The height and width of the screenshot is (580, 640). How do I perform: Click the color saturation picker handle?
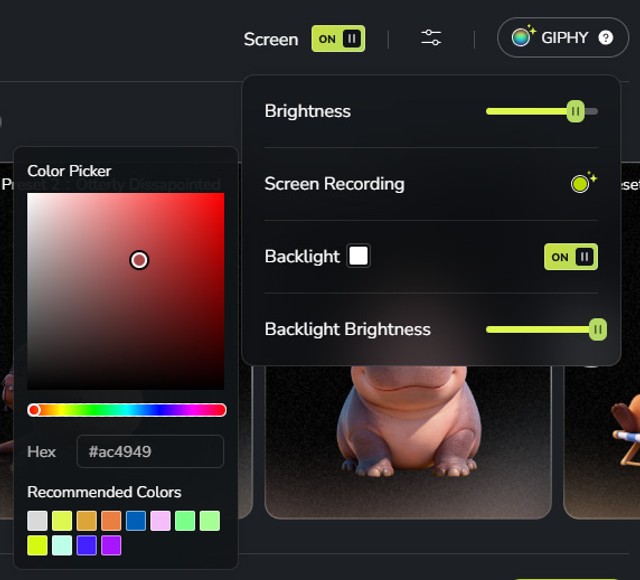tap(139, 260)
